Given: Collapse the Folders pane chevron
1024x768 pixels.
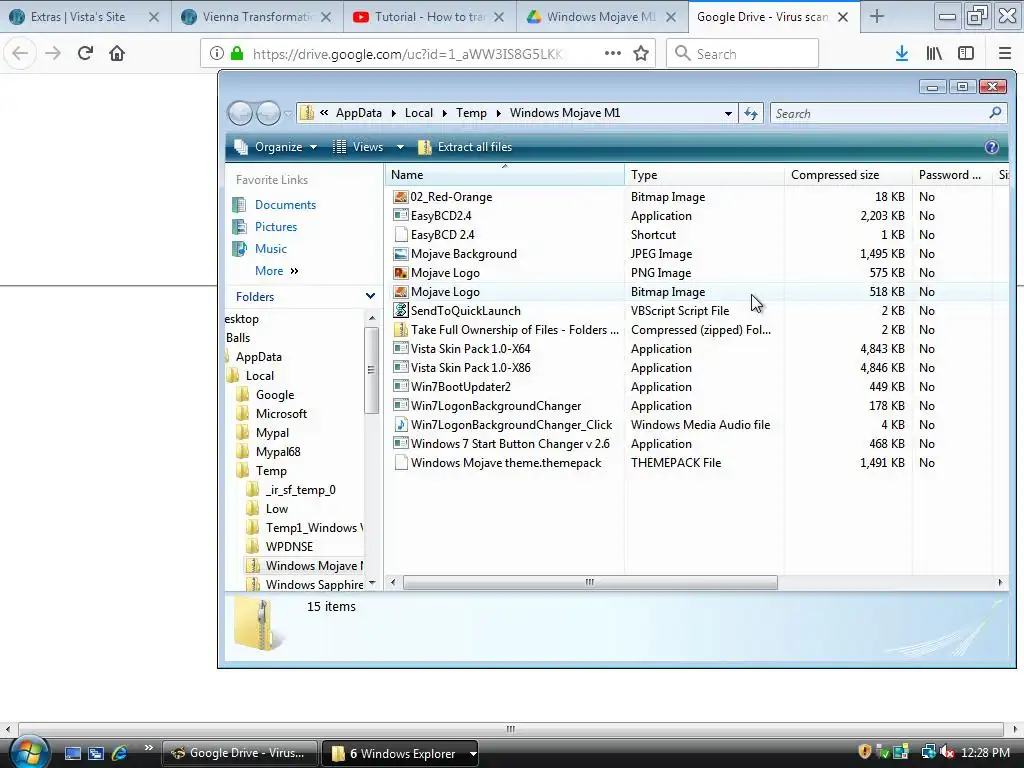Looking at the screenshot, I should pos(370,296).
